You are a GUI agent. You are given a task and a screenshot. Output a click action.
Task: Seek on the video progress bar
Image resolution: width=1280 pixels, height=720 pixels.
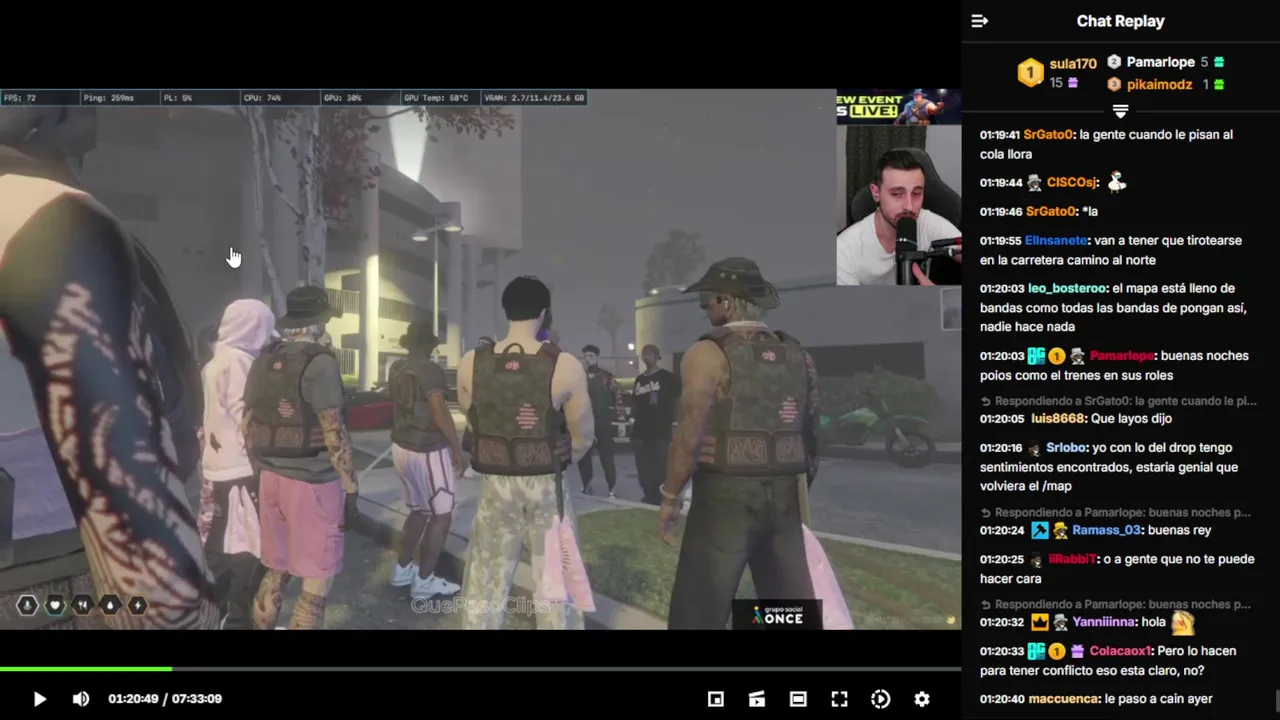(480, 668)
